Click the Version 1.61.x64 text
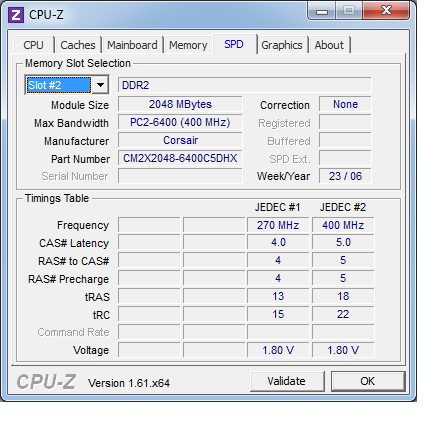 [129, 383]
